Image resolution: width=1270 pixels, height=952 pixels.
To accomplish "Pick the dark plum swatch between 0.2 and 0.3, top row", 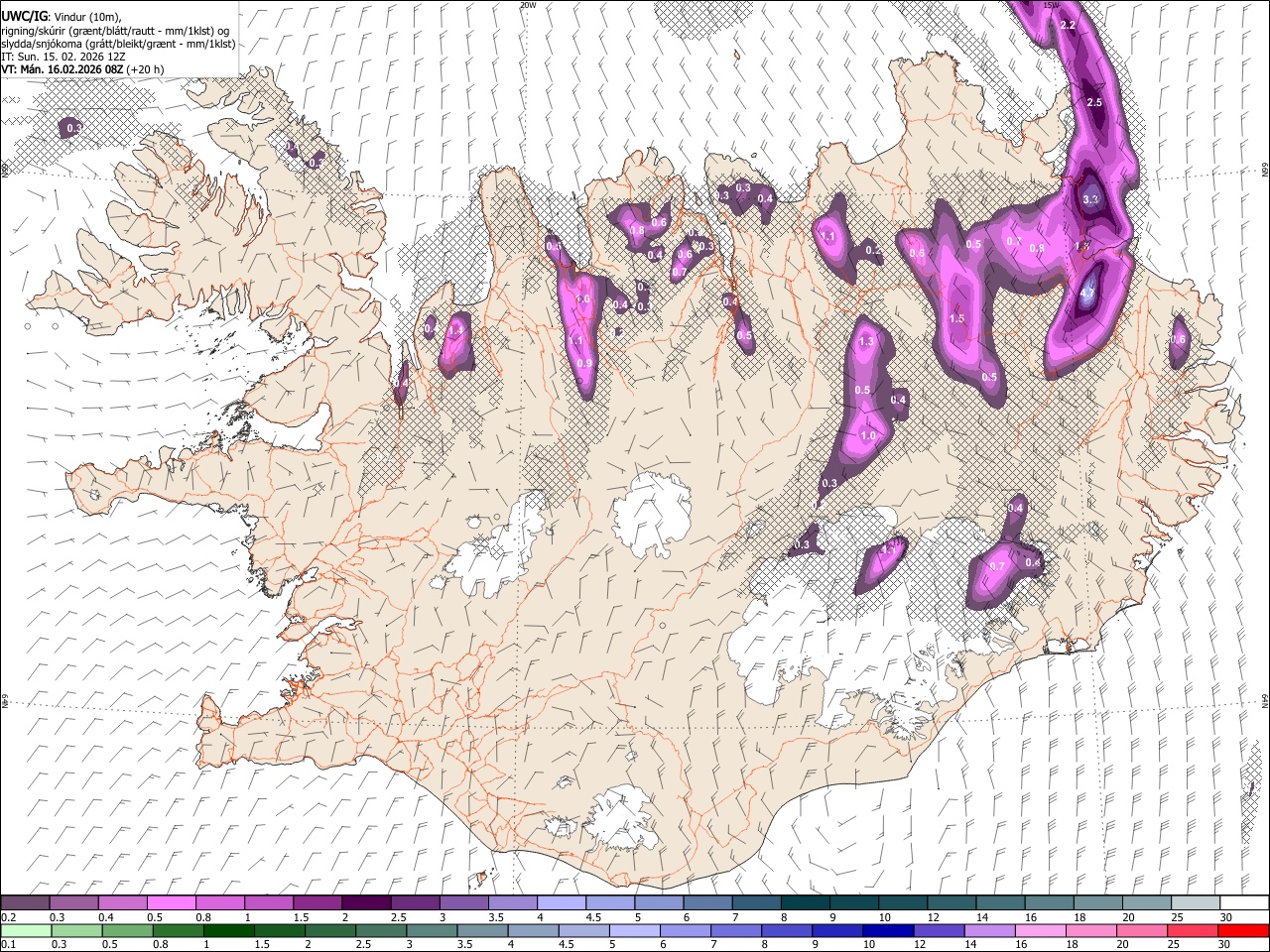I will [25, 903].
